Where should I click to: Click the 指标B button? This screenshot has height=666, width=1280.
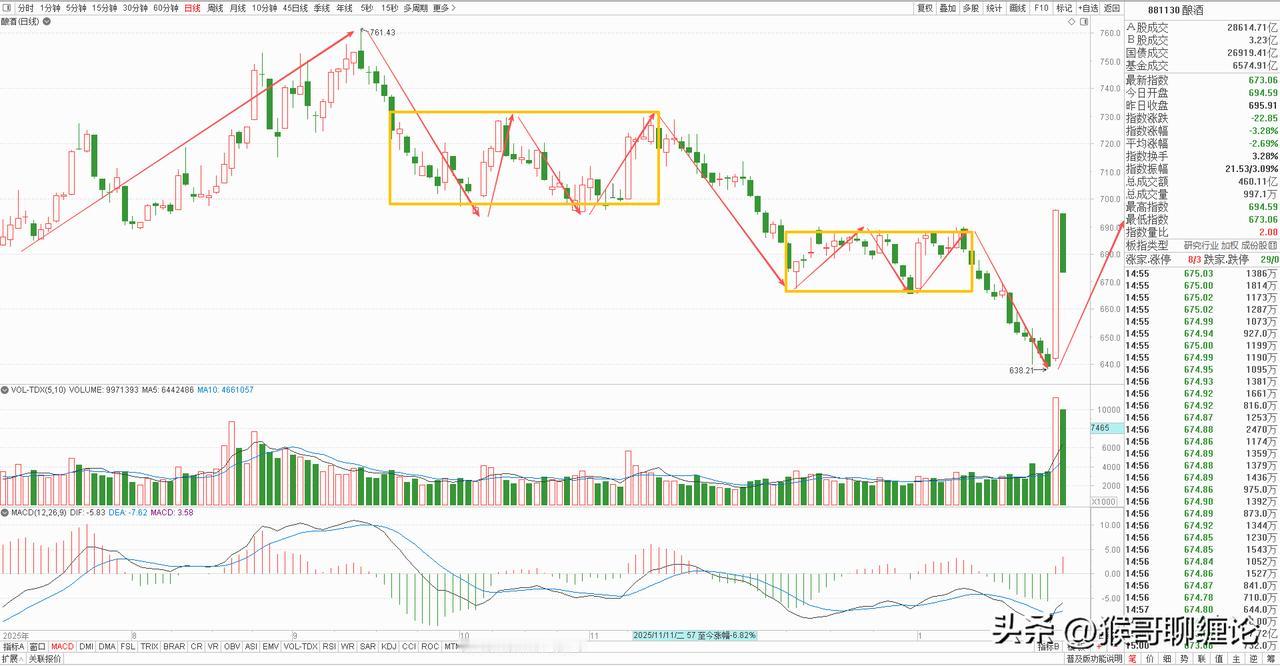point(1049,647)
